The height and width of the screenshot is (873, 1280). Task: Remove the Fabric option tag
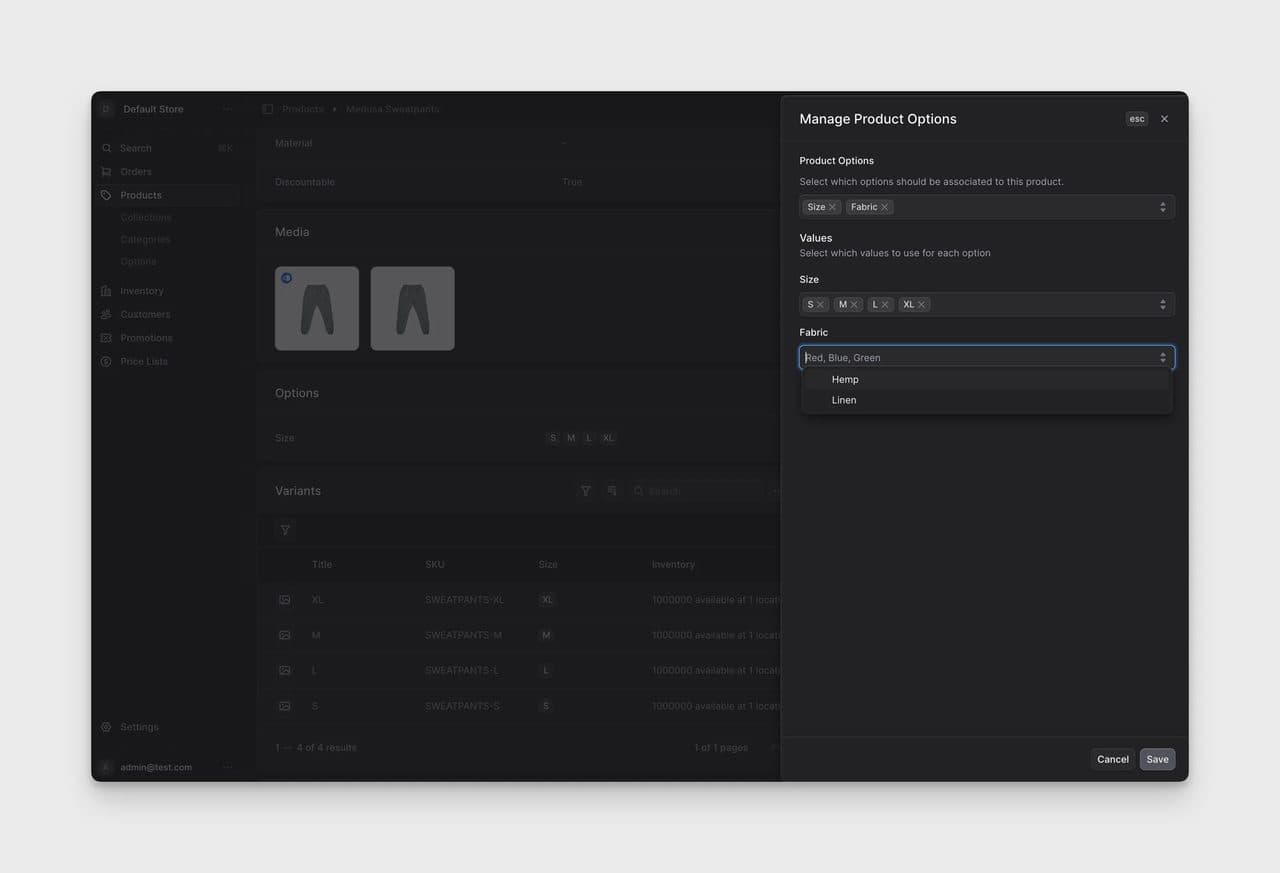pos(884,207)
